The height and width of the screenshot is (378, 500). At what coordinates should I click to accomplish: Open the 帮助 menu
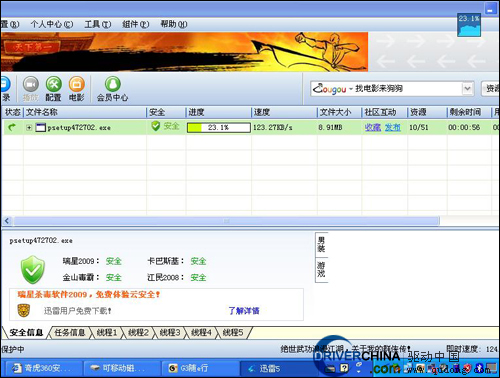tap(174, 24)
